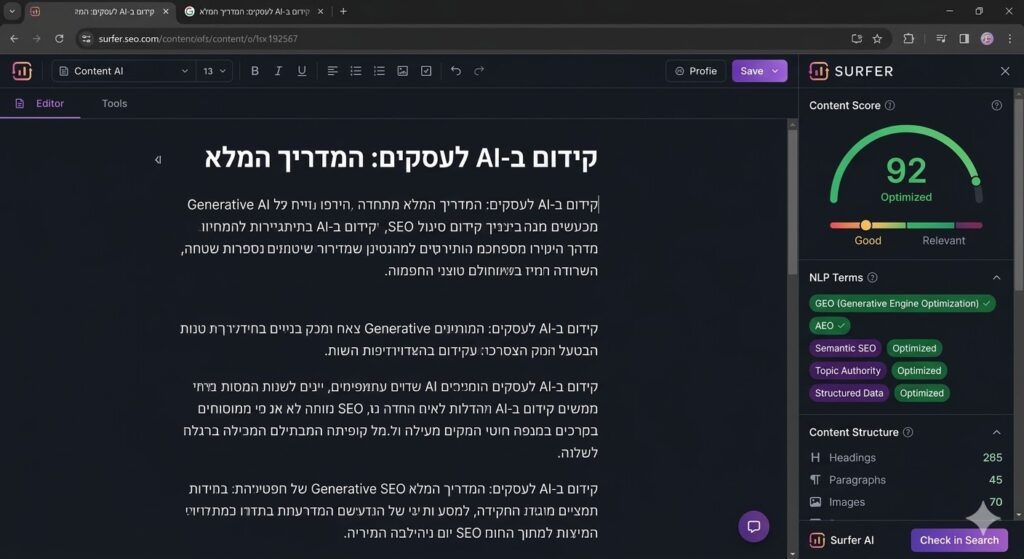
Task: Open the Content AI dropdown
Action: (124, 71)
